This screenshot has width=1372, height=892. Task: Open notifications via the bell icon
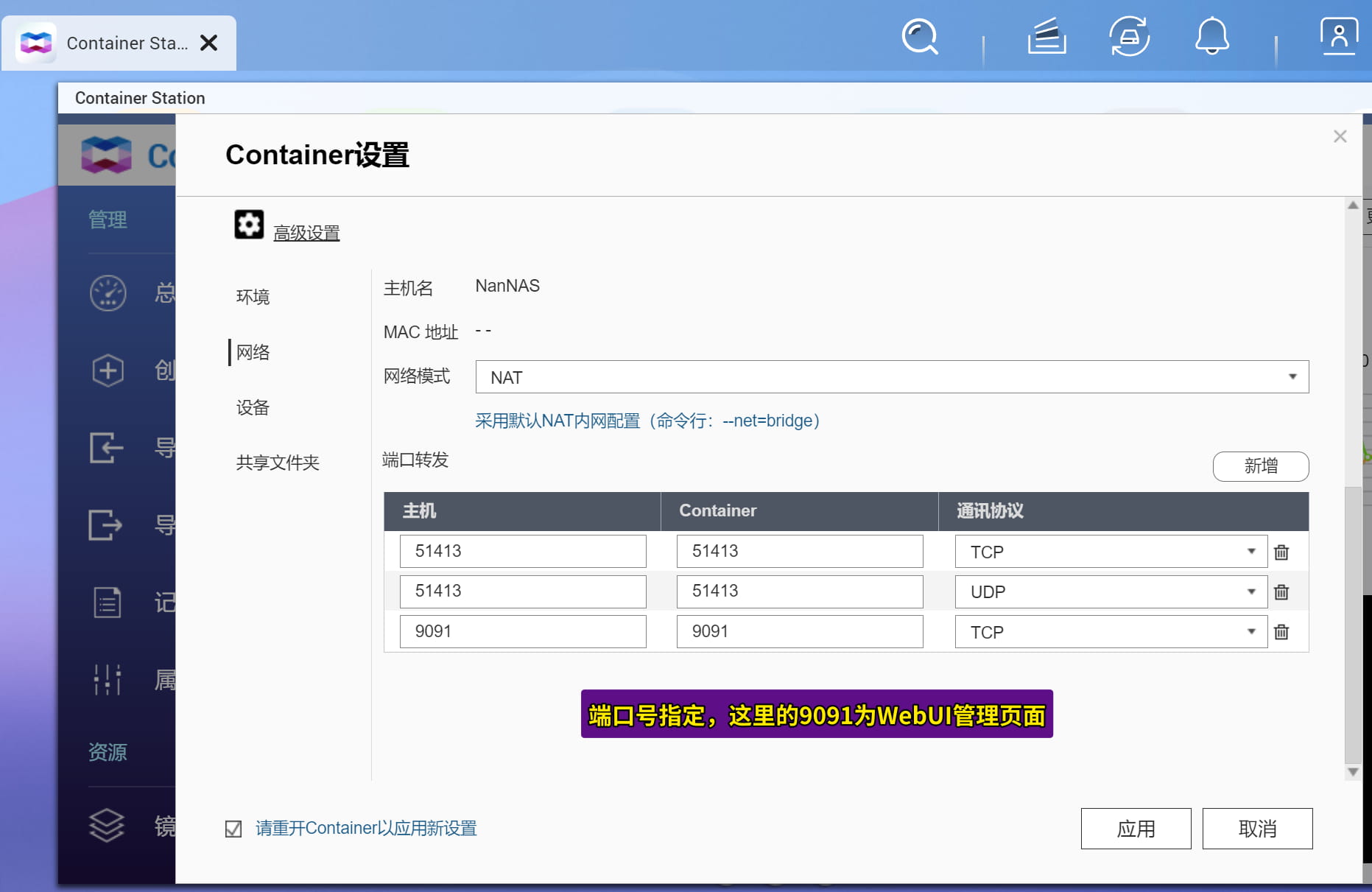1211,37
